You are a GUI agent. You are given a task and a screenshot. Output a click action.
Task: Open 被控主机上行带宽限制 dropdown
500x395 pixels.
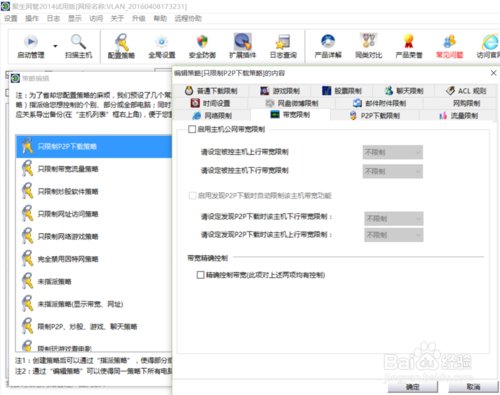point(393,152)
